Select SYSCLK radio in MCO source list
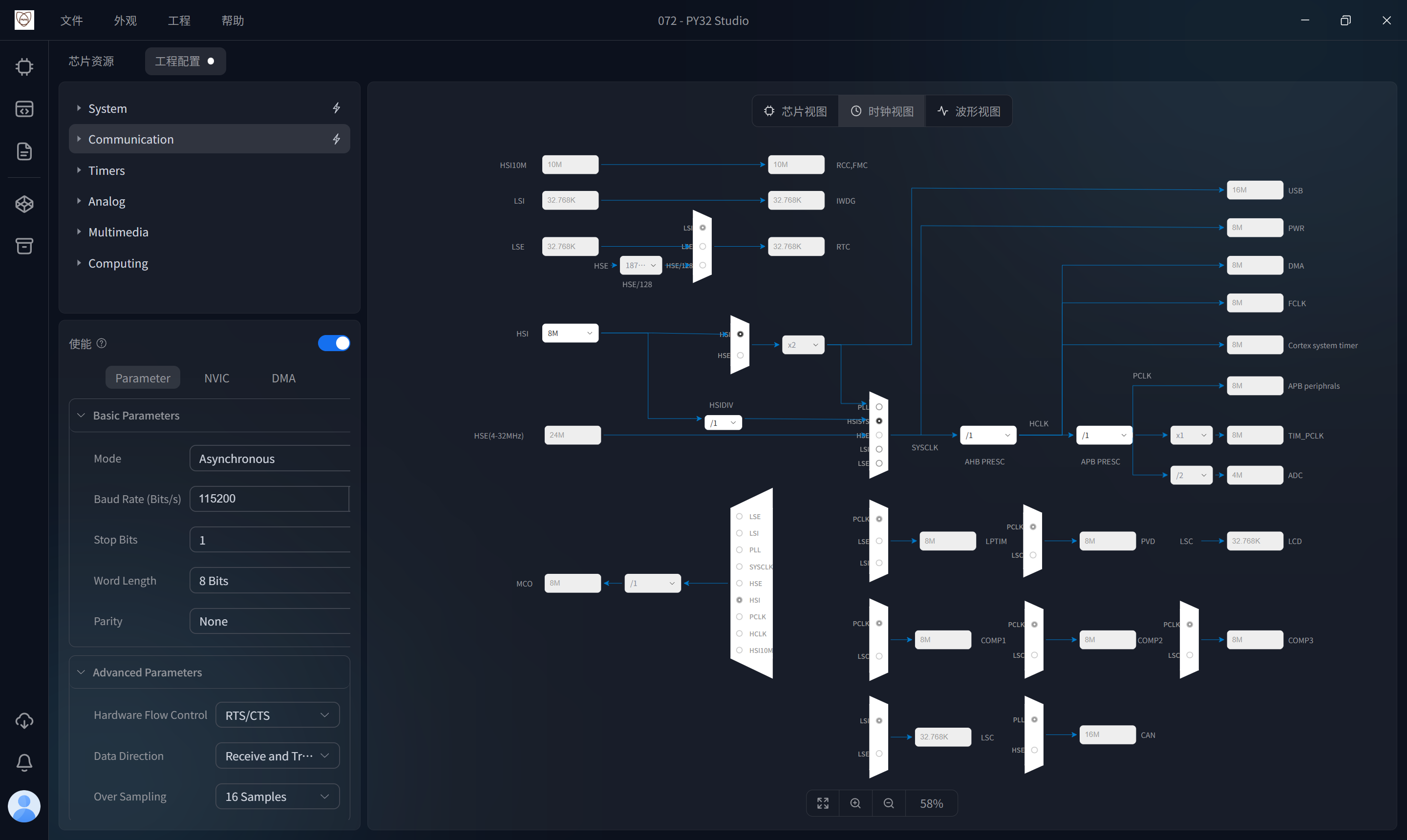 click(x=739, y=567)
